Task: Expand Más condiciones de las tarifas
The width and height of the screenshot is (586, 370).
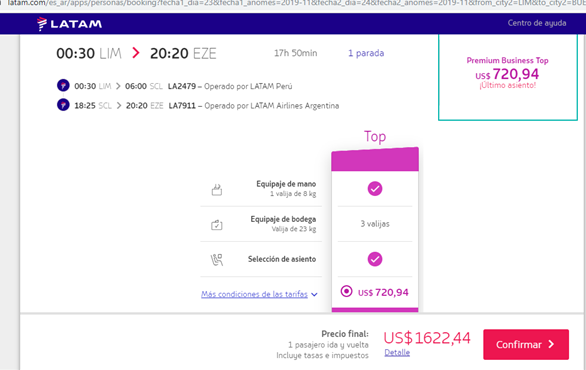Action: pos(255,294)
